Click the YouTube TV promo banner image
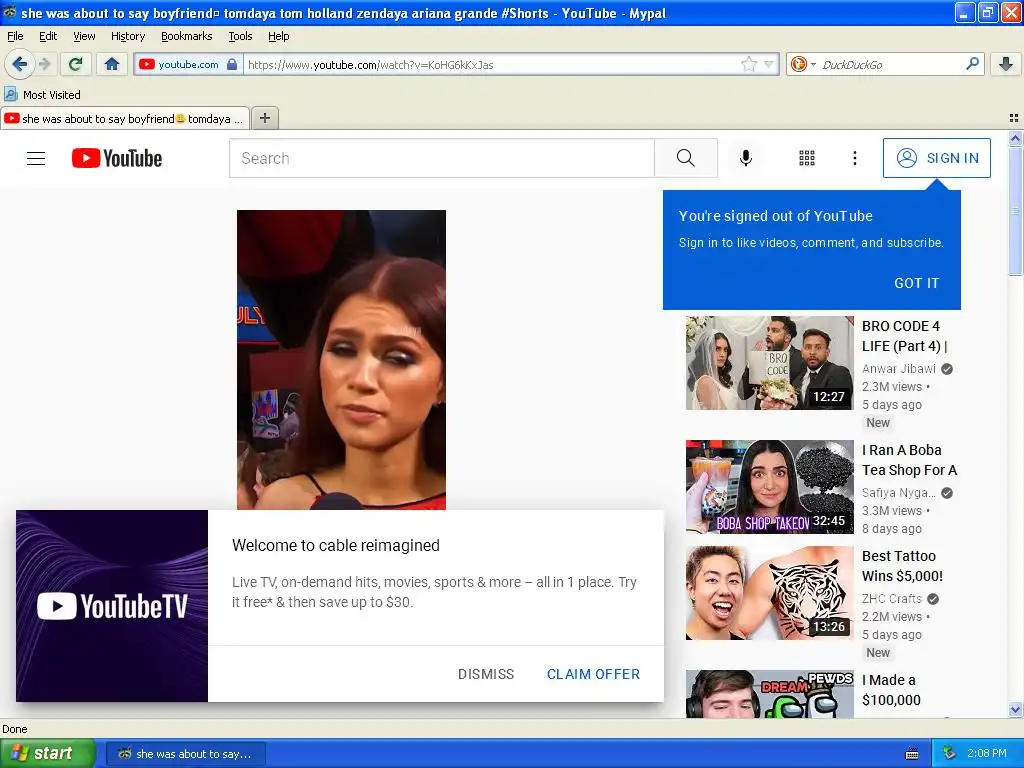This screenshot has width=1024, height=768. [x=112, y=606]
